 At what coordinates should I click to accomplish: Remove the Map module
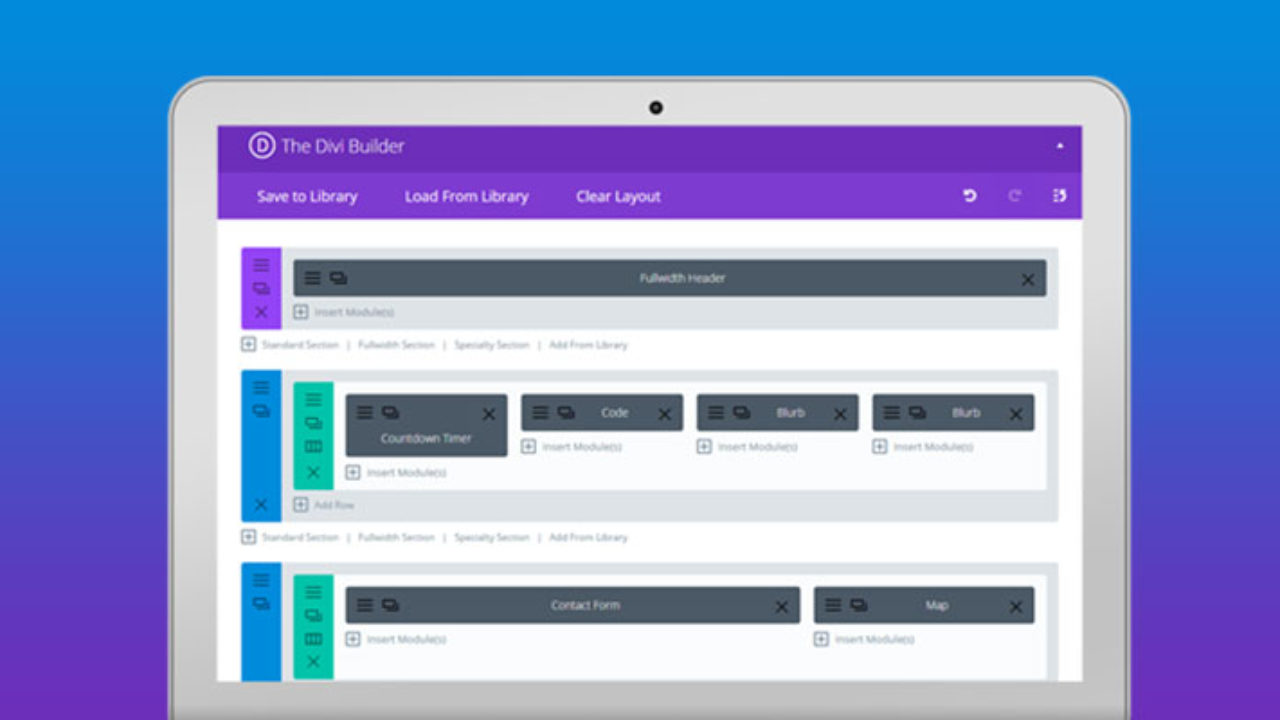click(x=1016, y=607)
